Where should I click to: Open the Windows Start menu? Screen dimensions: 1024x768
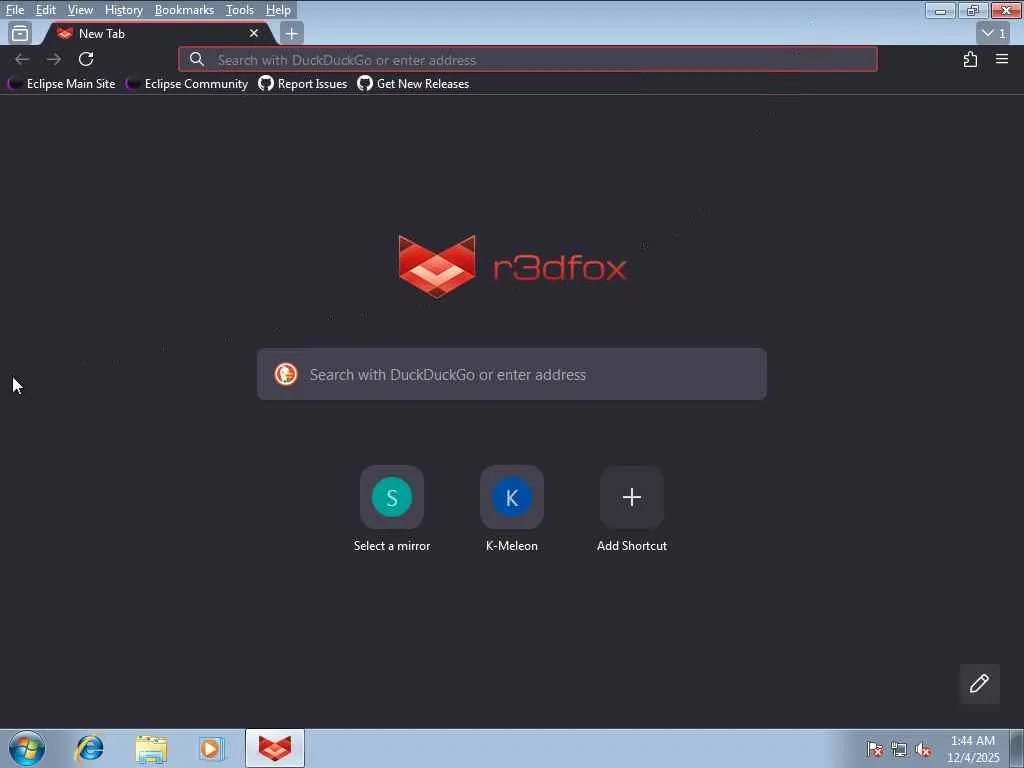[27, 748]
